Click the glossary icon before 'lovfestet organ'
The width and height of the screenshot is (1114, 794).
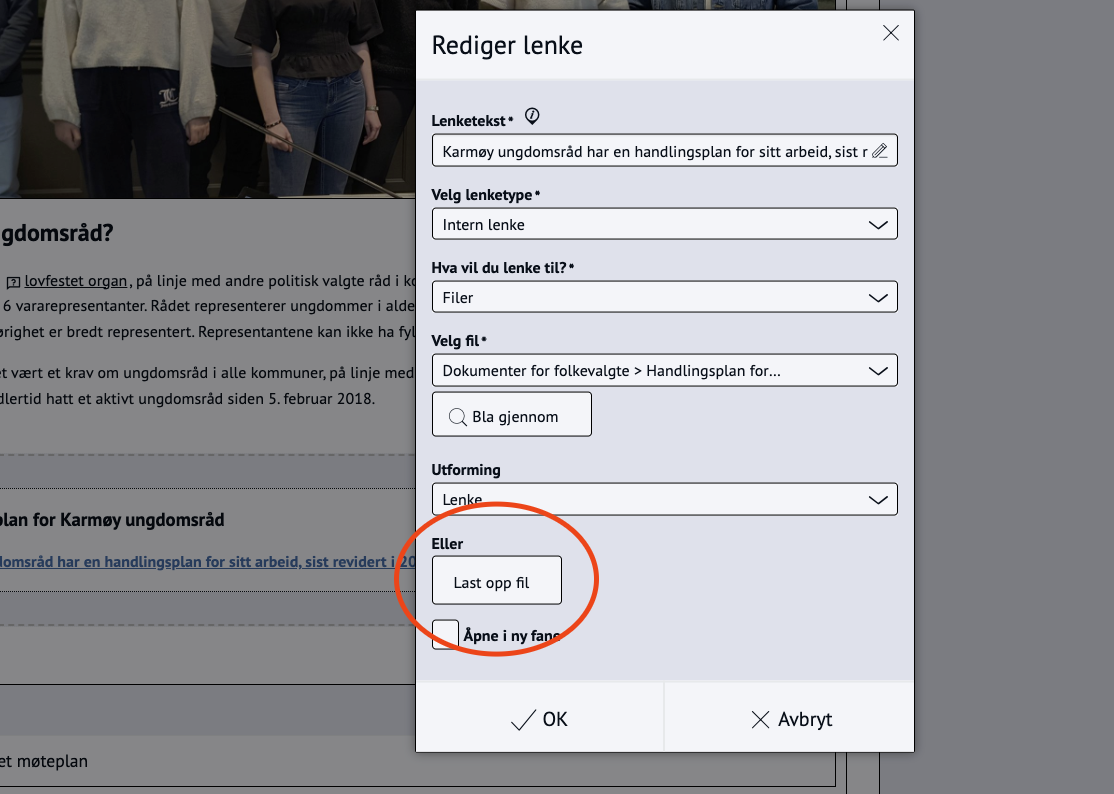(13, 282)
